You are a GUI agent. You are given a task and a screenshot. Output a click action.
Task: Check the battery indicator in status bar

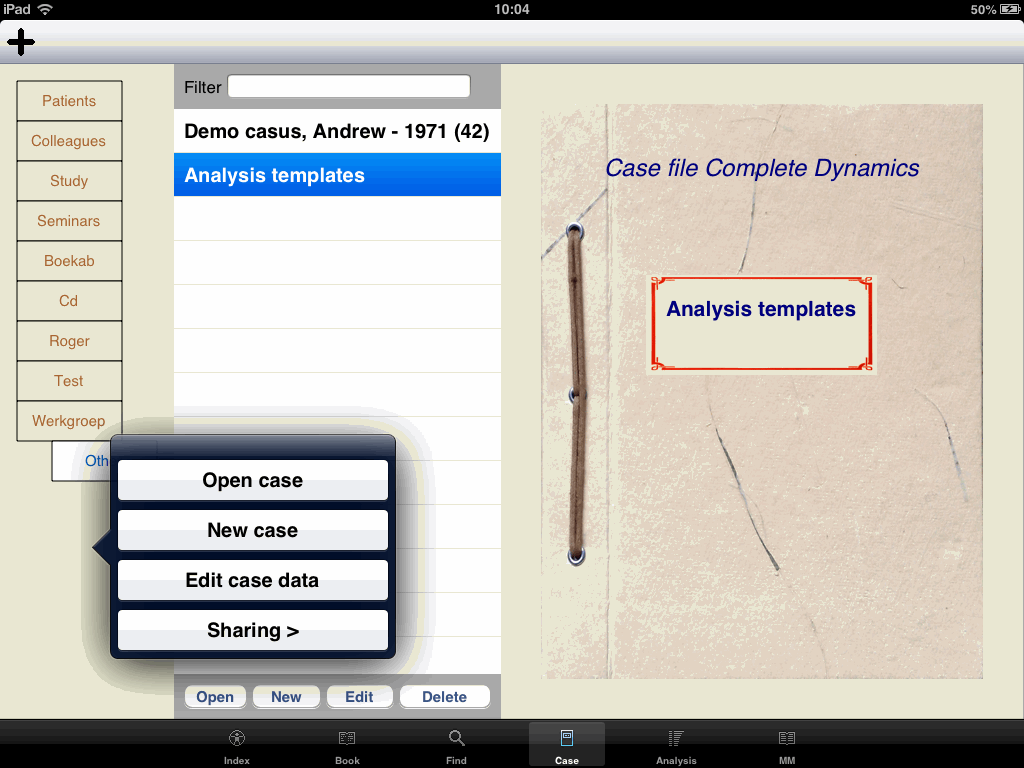(1009, 9)
